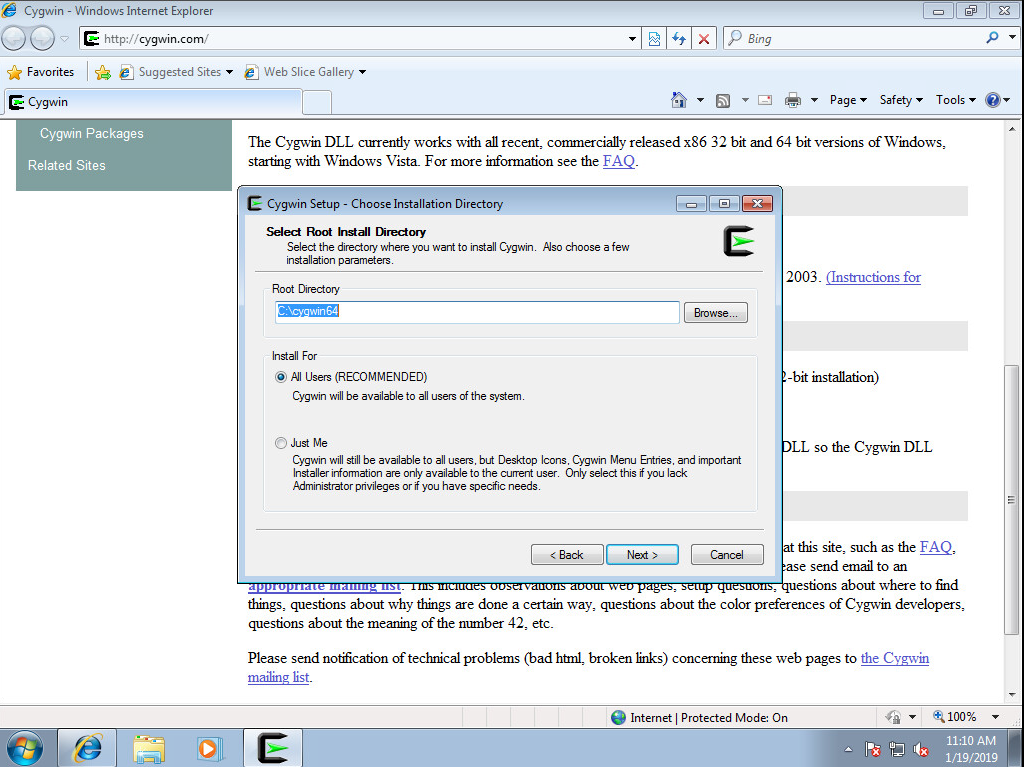Click the address bar with cygwin.com URL

coord(353,39)
